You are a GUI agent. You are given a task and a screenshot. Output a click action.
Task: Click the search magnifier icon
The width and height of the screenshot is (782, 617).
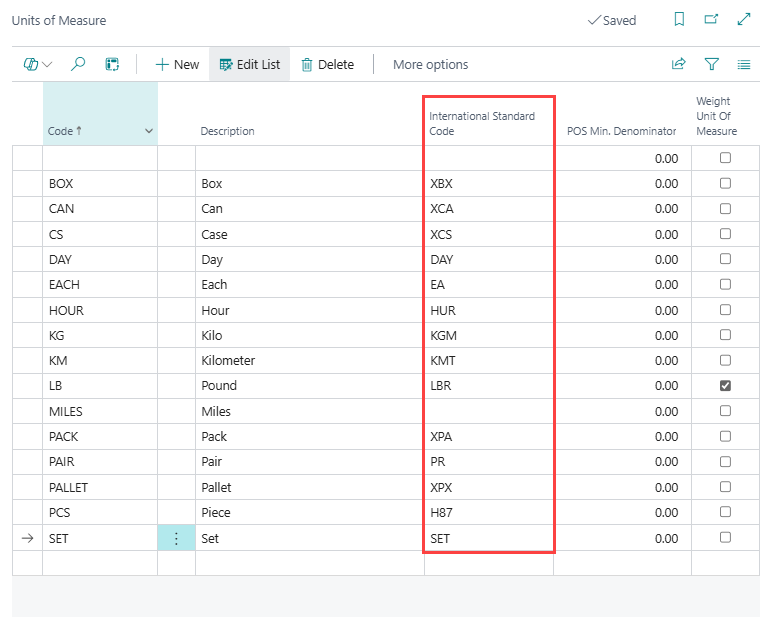[x=78, y=64]
